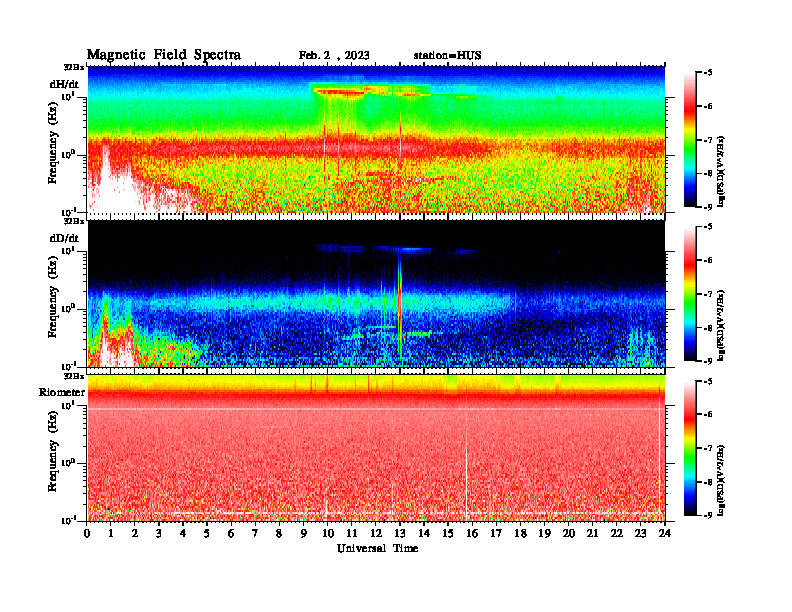Click the 10^0 frequency tick of Riometer panel

click(68, 463)
